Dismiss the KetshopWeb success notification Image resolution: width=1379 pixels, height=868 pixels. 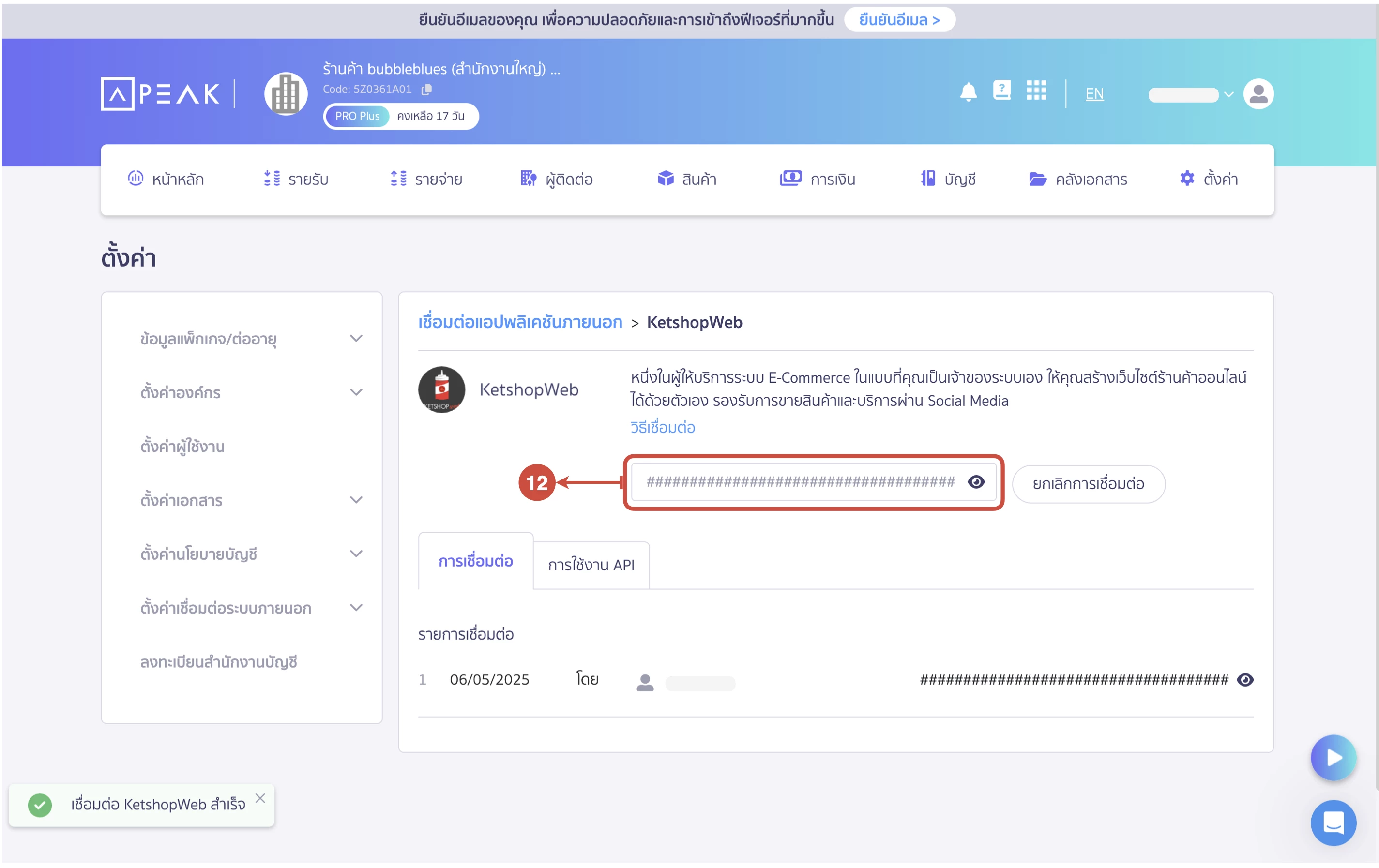(x=260, y=798)
